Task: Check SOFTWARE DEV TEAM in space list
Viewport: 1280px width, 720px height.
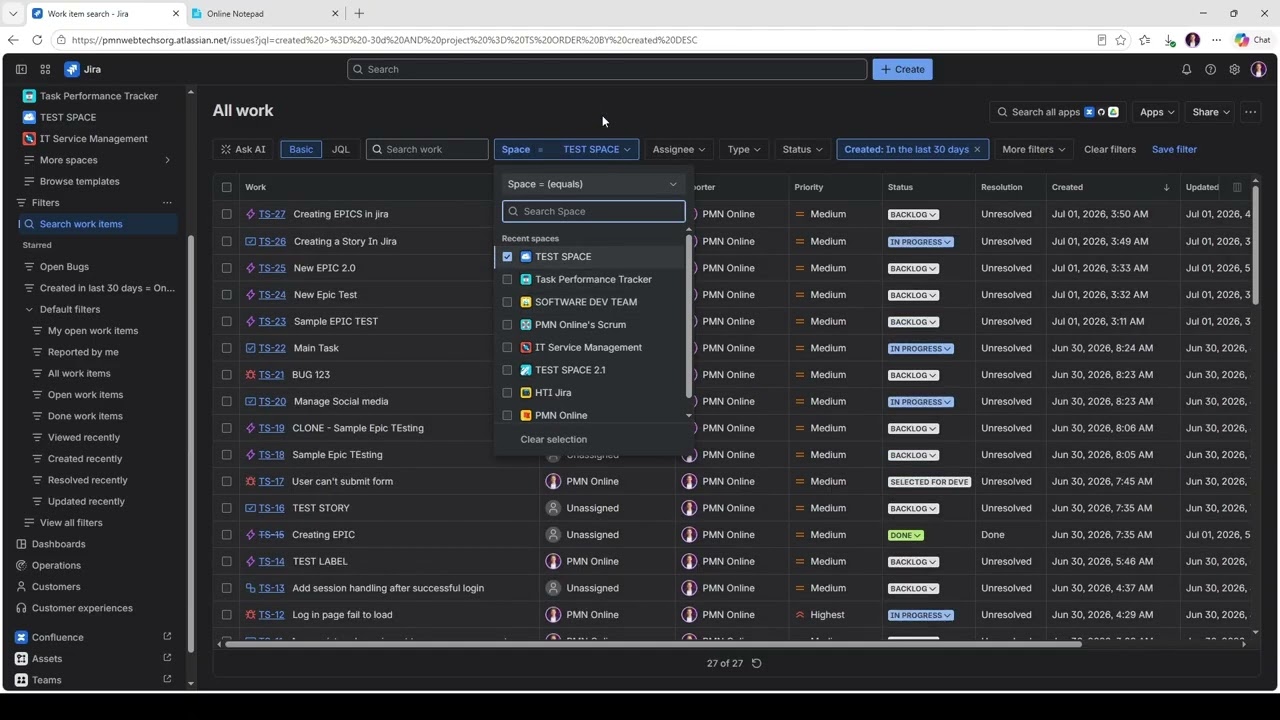Action: click(507, 302)
